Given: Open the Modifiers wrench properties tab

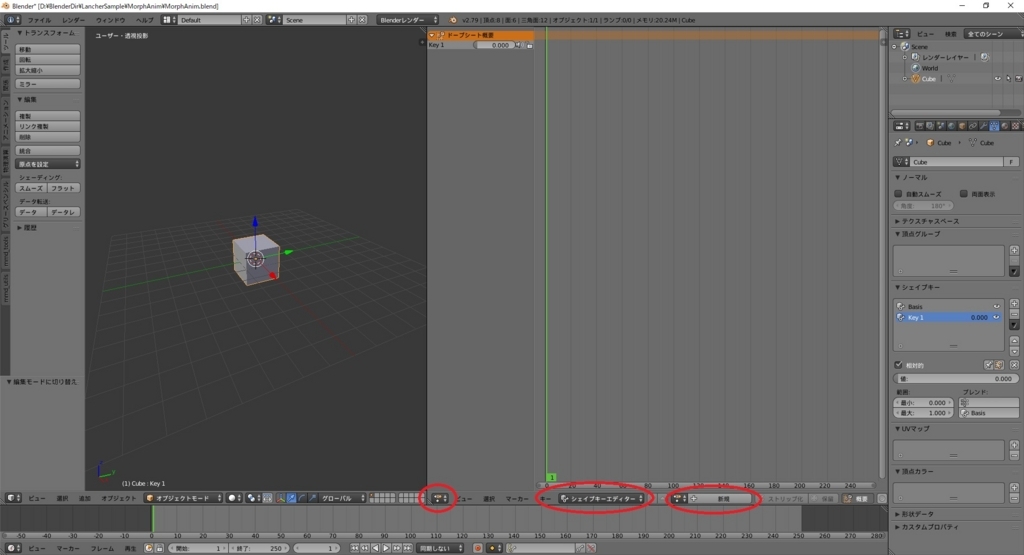Looking at the screenshot, I should point(984,126).
